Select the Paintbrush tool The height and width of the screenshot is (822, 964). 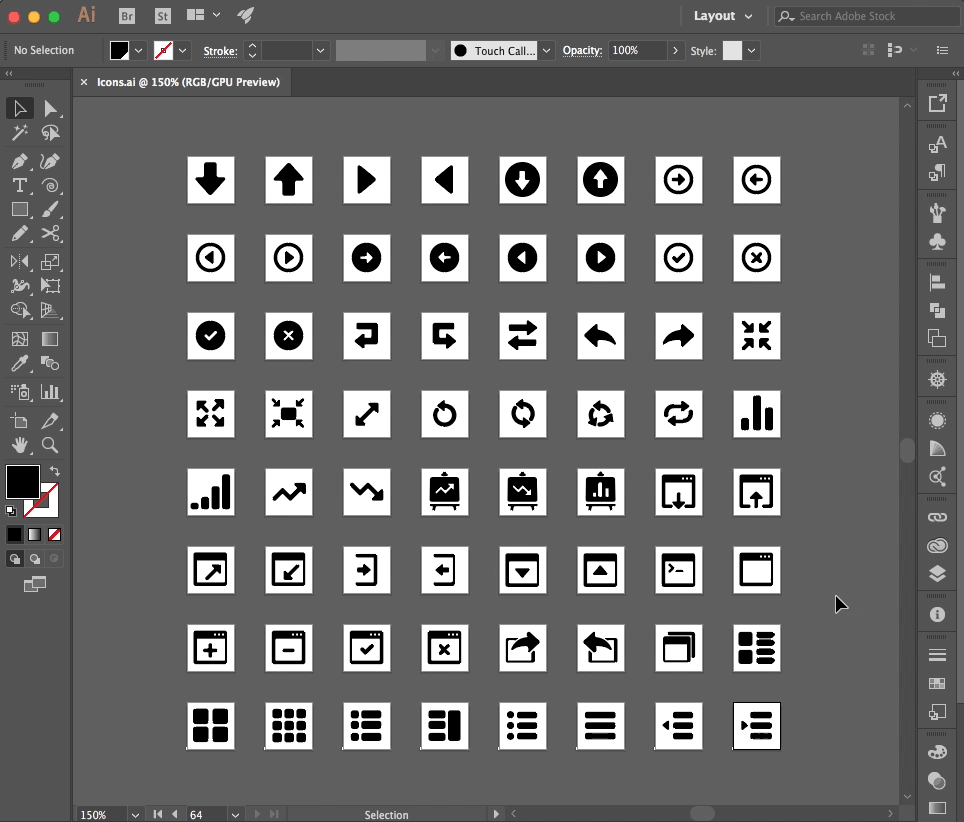pyautogui.click(x=50, y=210)
